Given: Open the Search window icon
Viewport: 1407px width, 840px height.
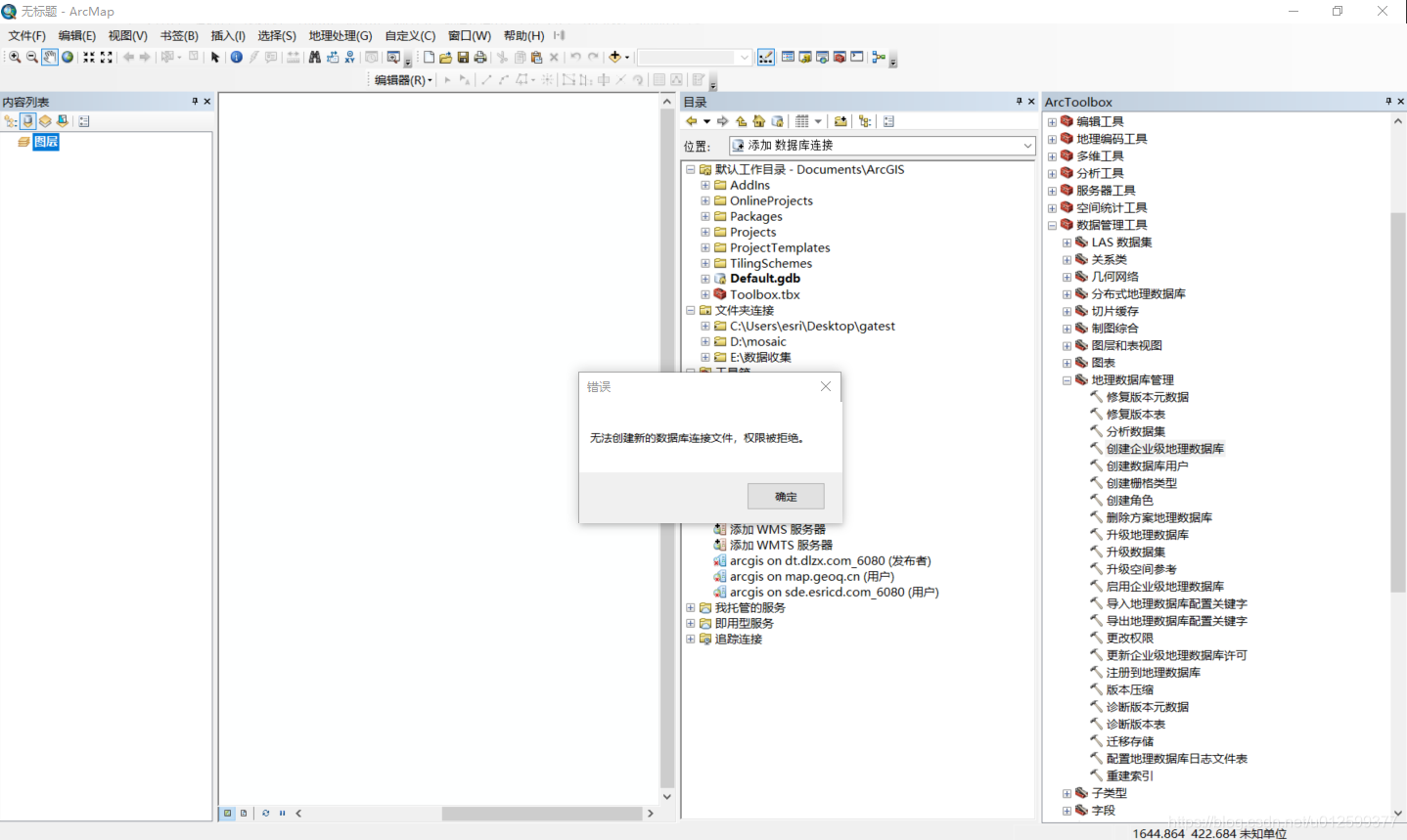Looking at the screenshot, I should click(x=823, y=58).
